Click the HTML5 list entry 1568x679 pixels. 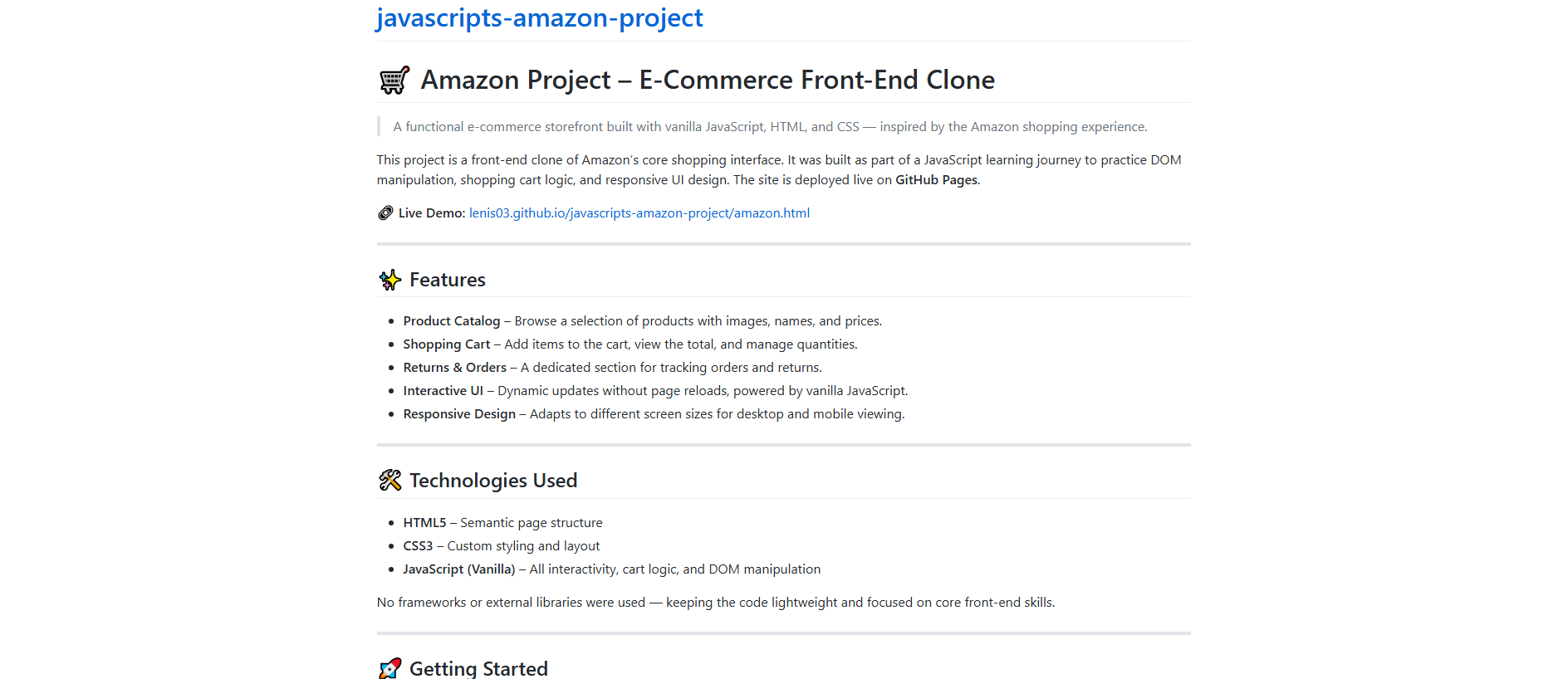click(503, 523)
